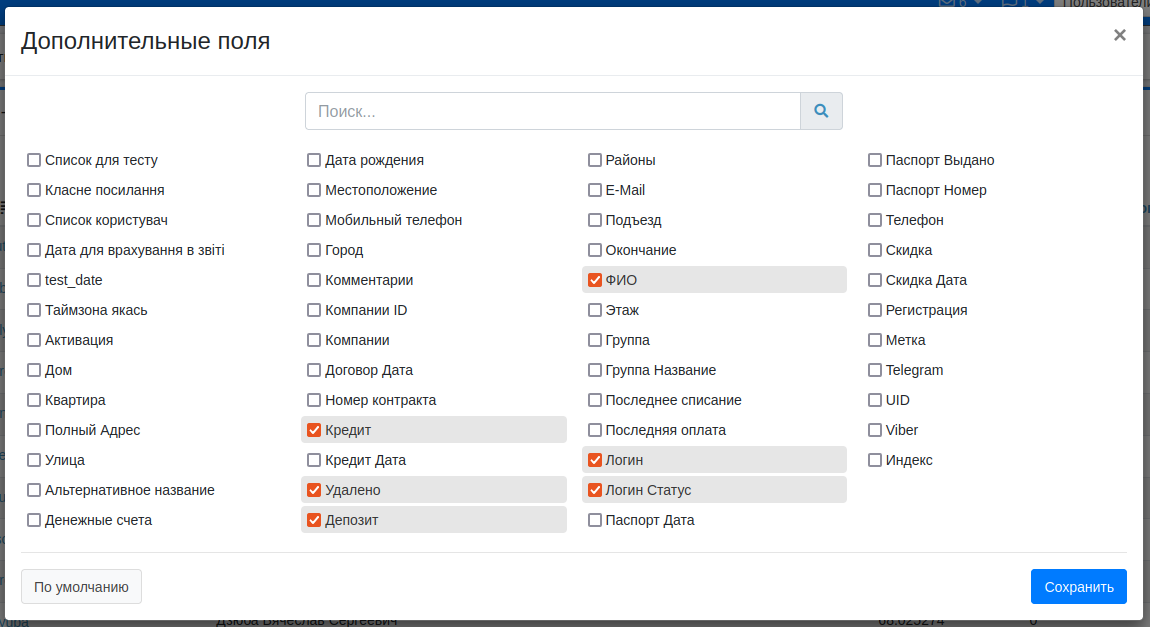Enable the Список для тесту checkbox
The width and height of the screenshot is (1150, 627).
[x=34, y=160]
